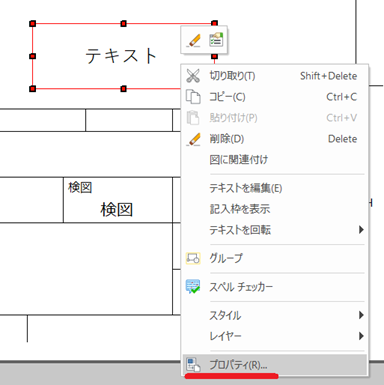The image size is (384, 385).
Task: Click the spell checker icon
Action: point(193,286)
